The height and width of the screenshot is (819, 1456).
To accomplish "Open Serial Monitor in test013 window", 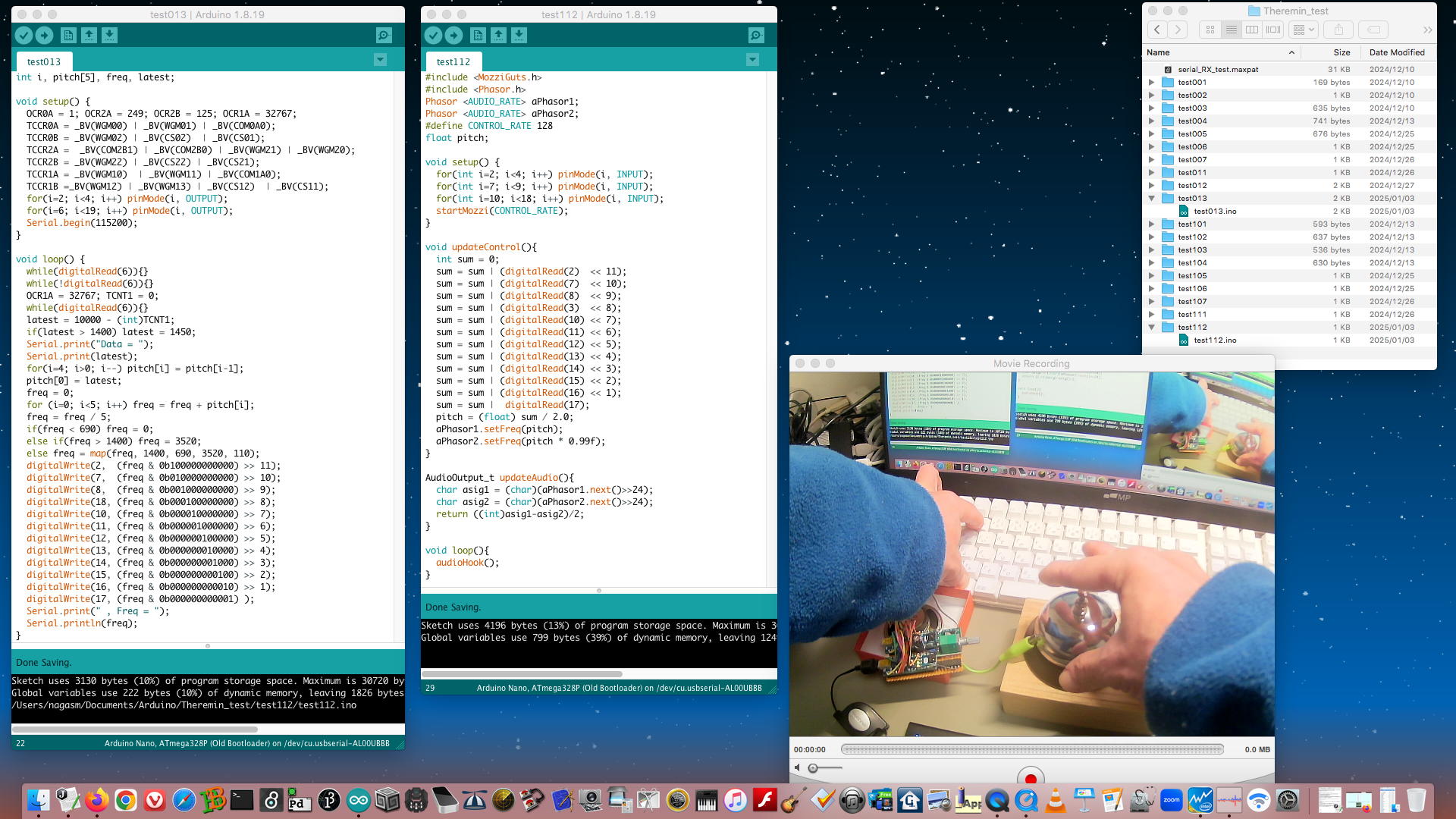I will [384, 35].
